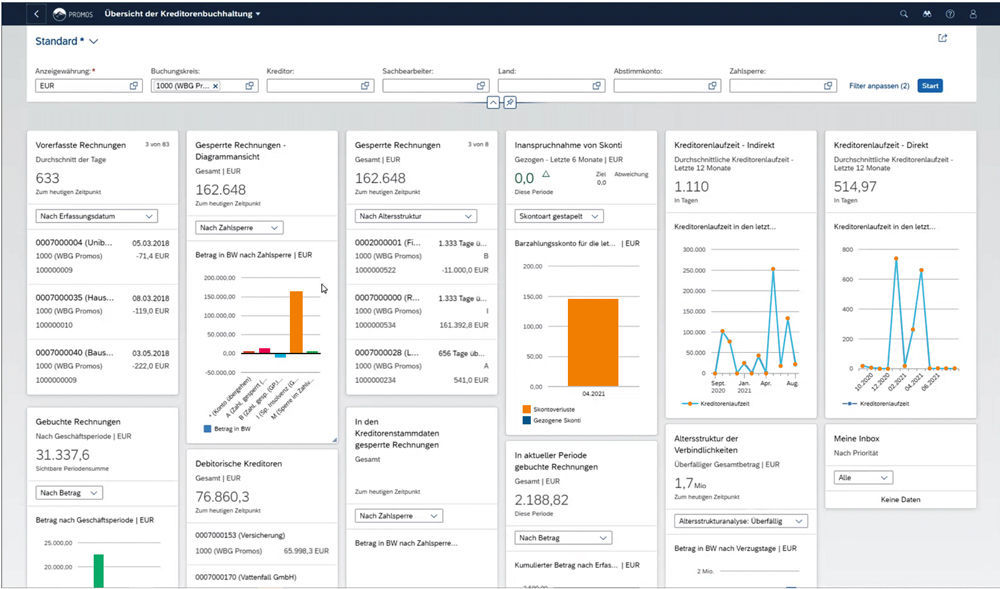Open the Skontoart gestapelt dropdown
The height and width of the screenshot is (589, 1000).
point(559,216)
